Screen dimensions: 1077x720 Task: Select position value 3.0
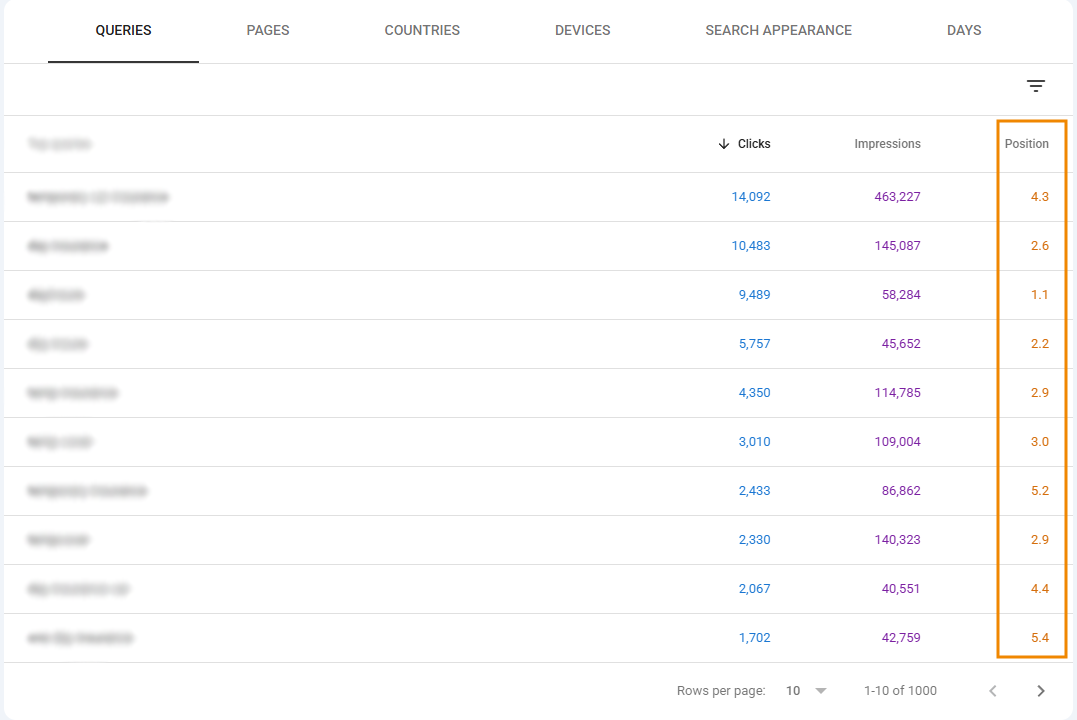click(x=1039, y=442)
